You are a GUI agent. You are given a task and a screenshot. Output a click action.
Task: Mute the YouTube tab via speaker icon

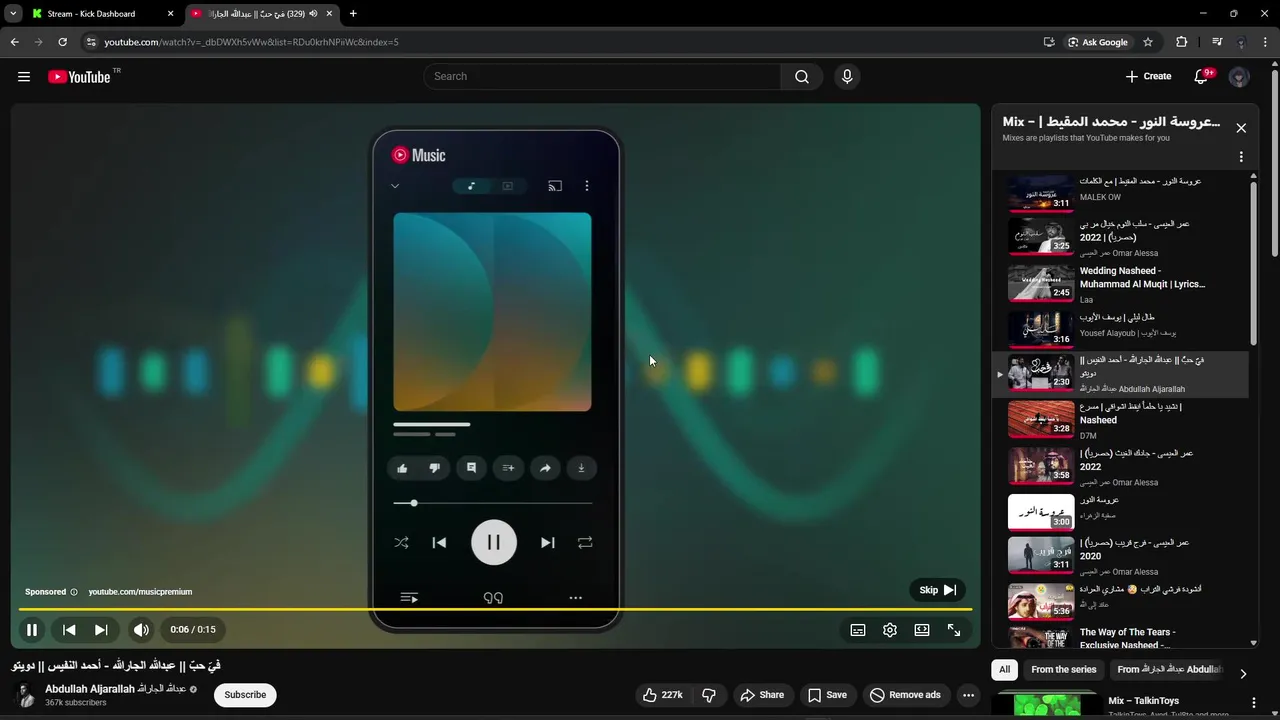(314, 14)
